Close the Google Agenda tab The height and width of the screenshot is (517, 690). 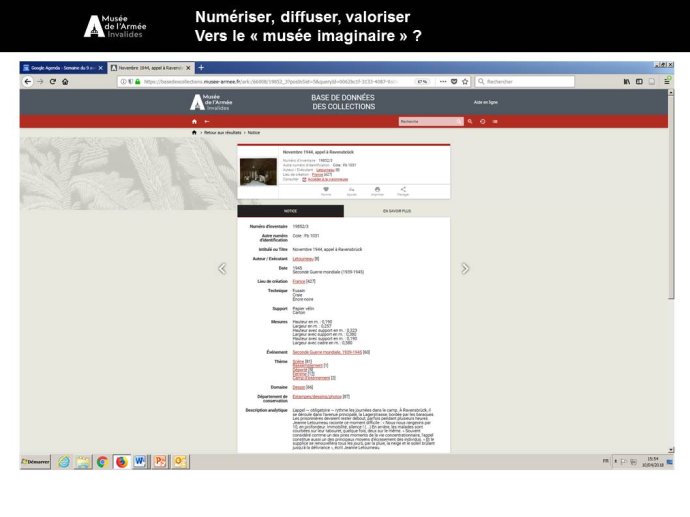pos(100,68)
